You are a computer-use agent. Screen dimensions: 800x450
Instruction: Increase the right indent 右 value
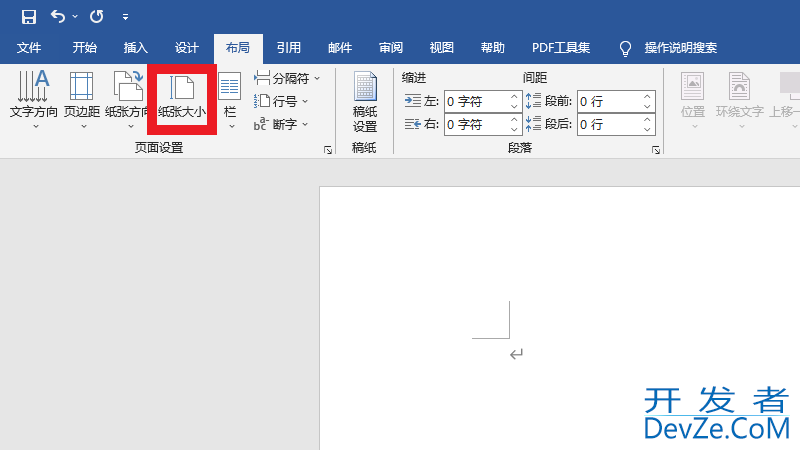click(x=514, y=119)
